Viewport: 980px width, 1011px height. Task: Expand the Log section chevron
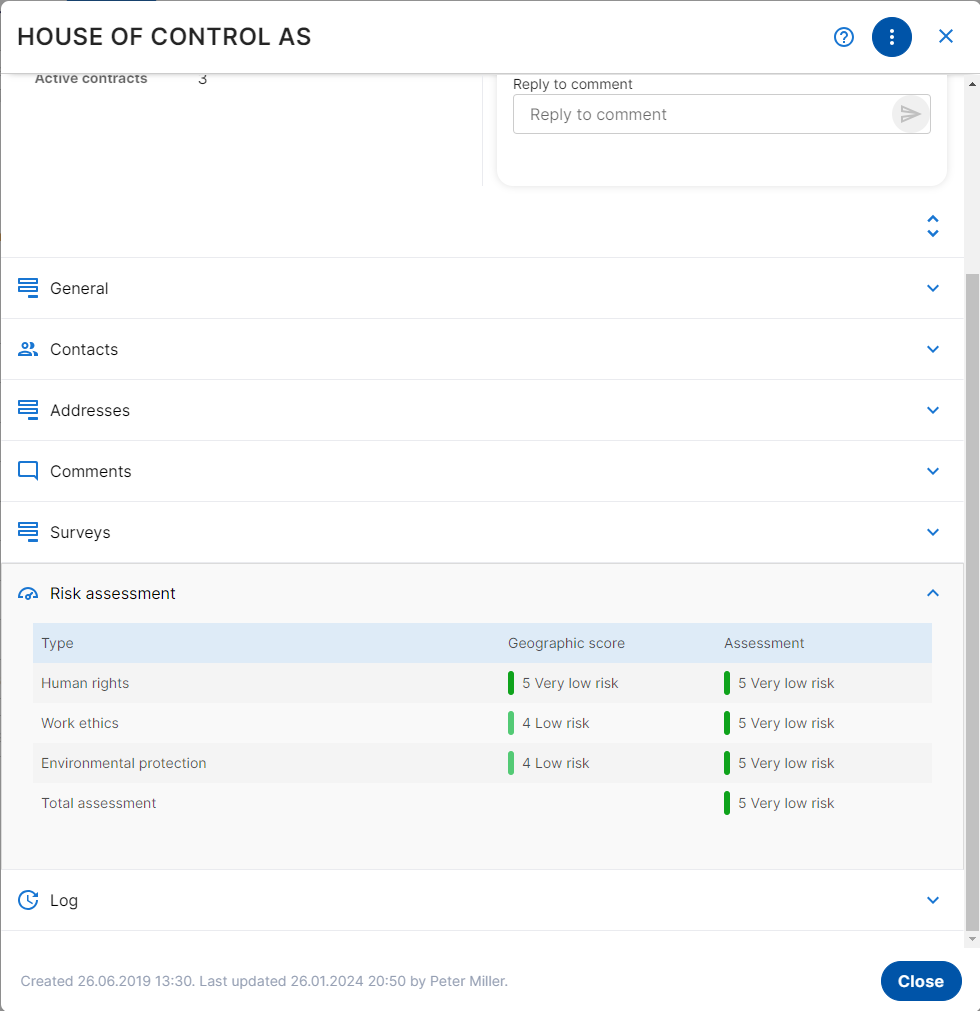coord(933,900)
